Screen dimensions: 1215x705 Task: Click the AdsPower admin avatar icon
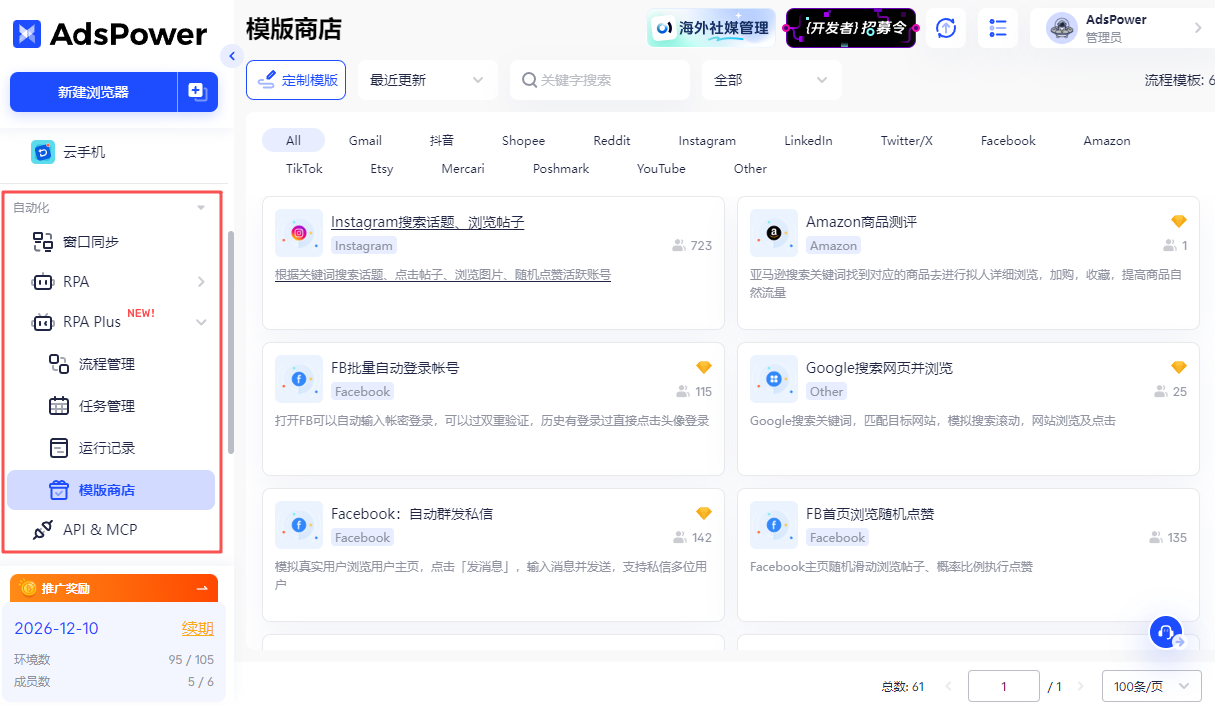(1059, 27)
